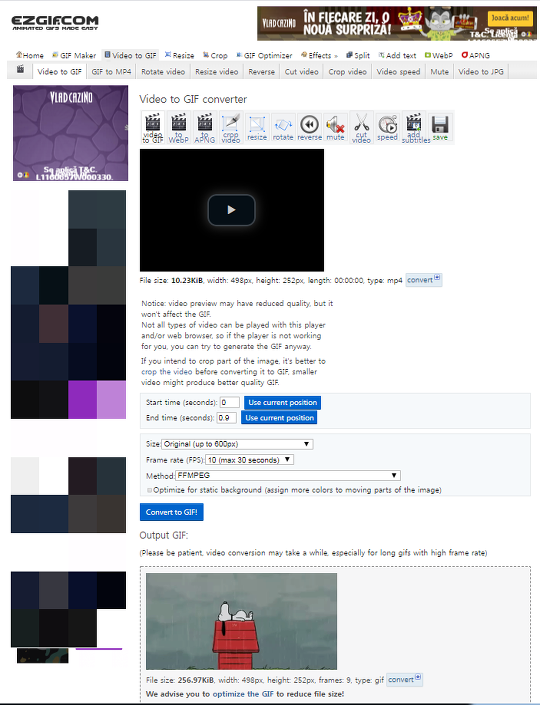Click the mute tool icon
Image resolution: width=540 pixels, height=705 pixels.
pyautogui.click(x=335, y=127)
